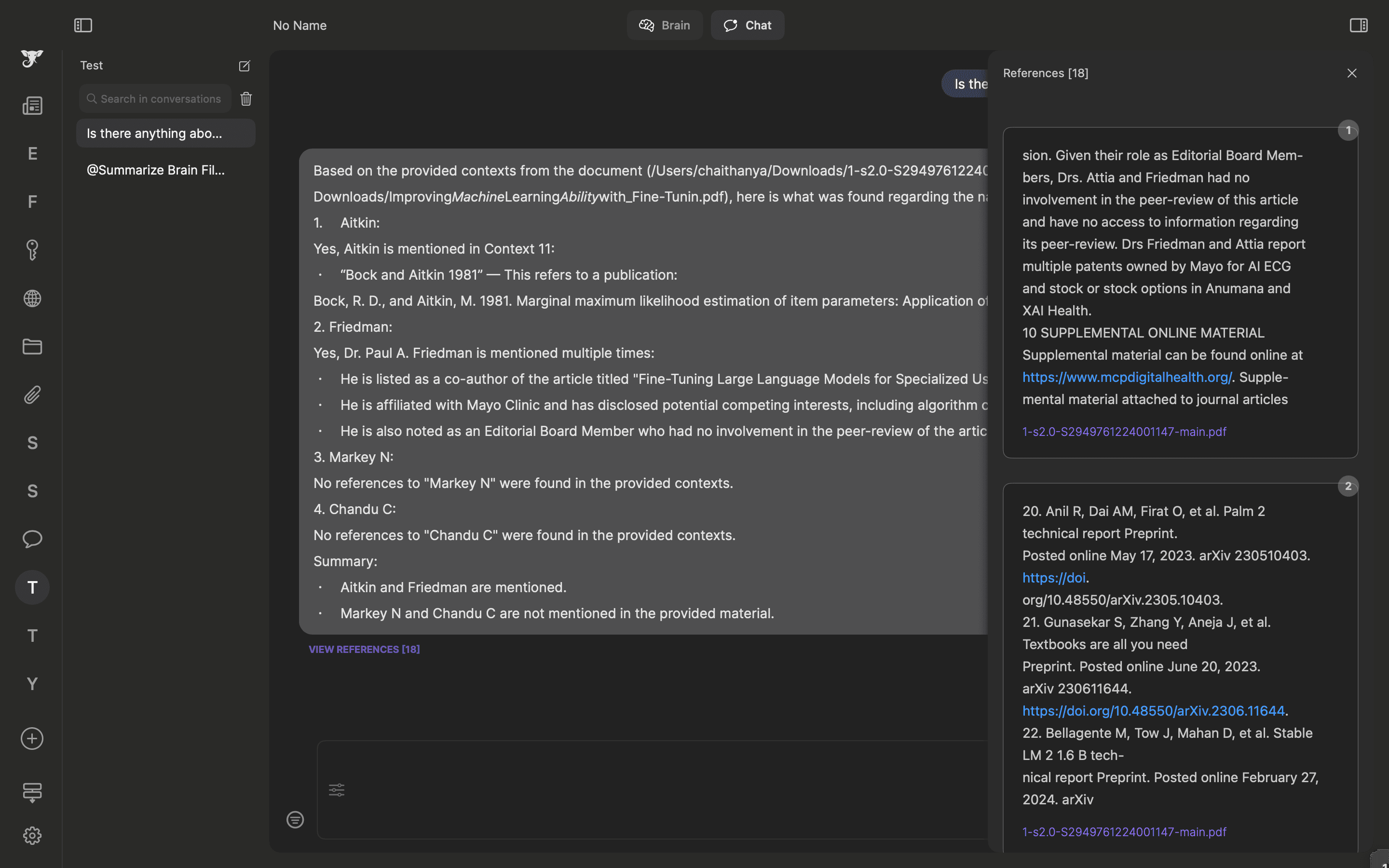The height and width of the screenshot is (868, 1389).
Task: Open the speech bubble chat icon
Action: (32, 539)
